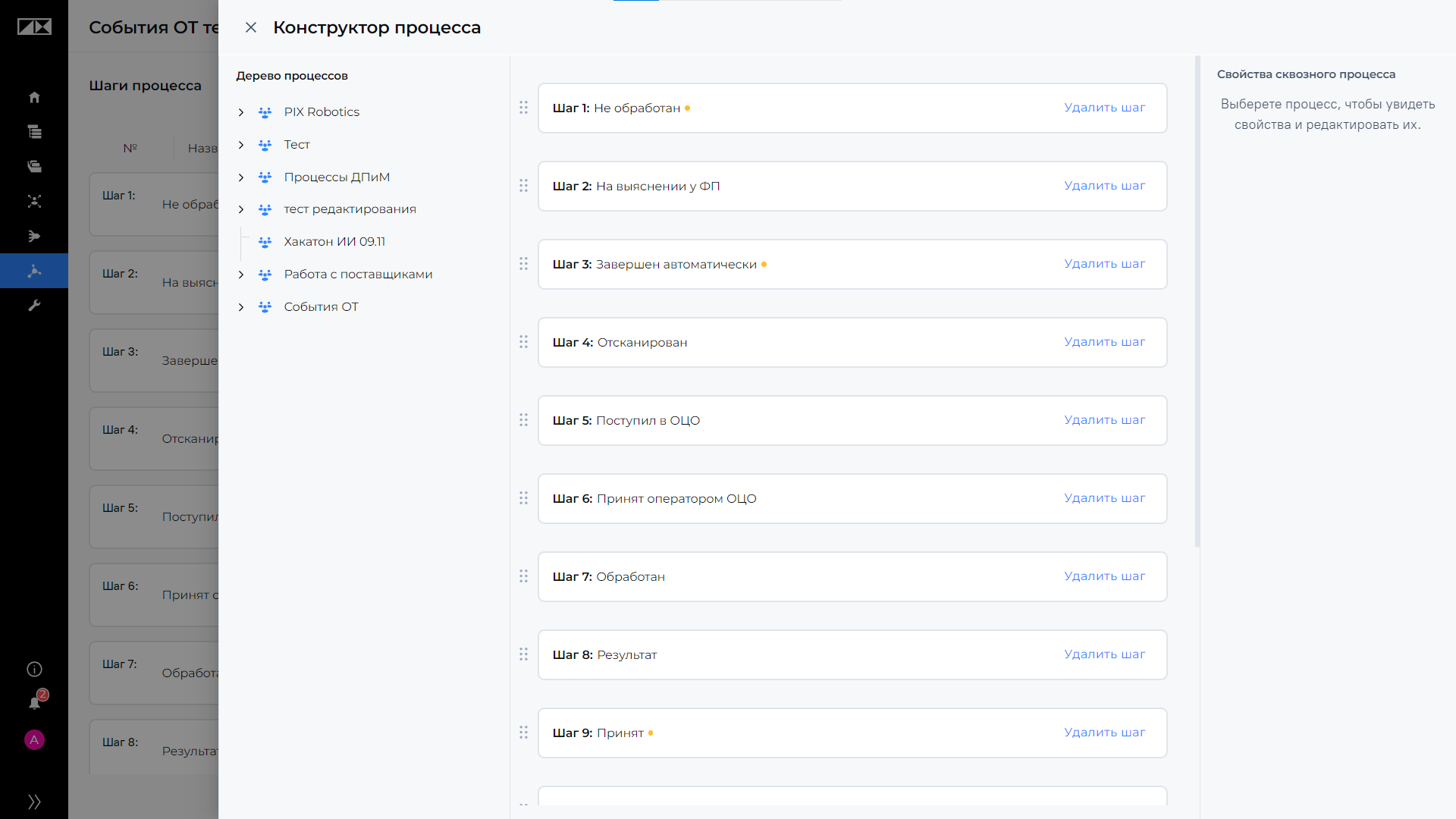Expand the Работа с поставщиками node

pyautogui.click(x=241, y=275)
